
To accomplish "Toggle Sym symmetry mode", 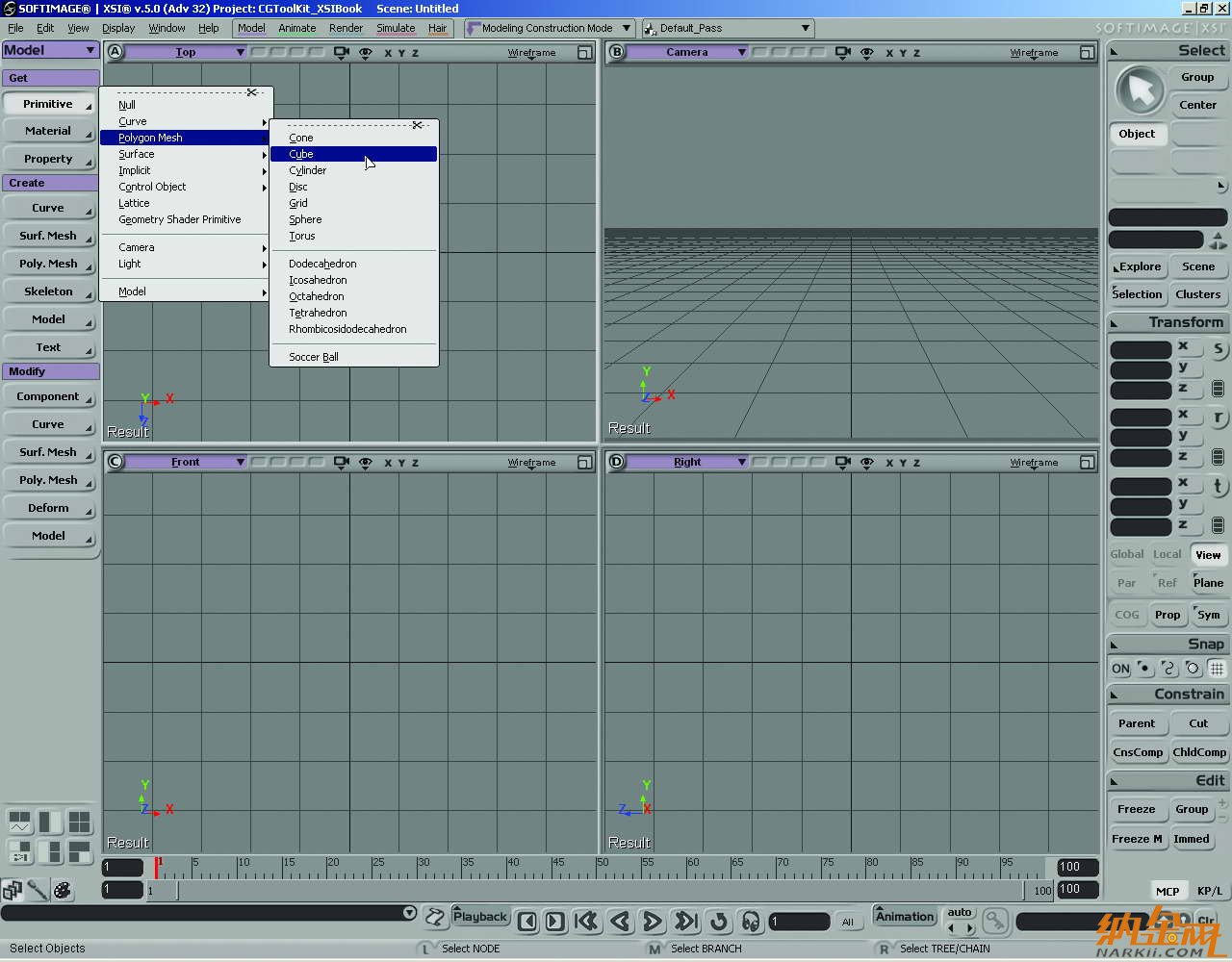I will tap(1209, 615).
